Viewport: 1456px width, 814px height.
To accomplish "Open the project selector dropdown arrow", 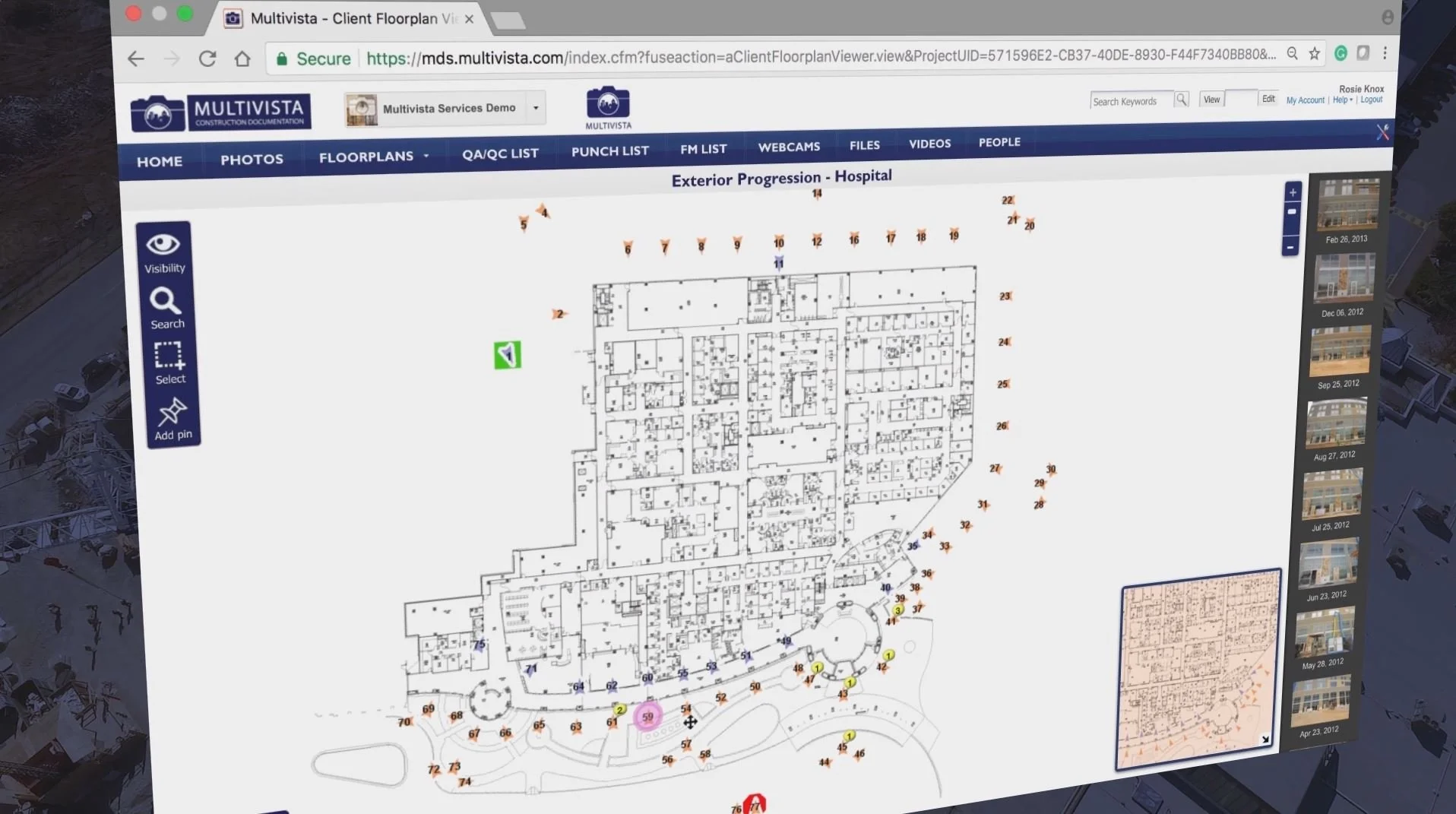I will click(x=536, y=107).
